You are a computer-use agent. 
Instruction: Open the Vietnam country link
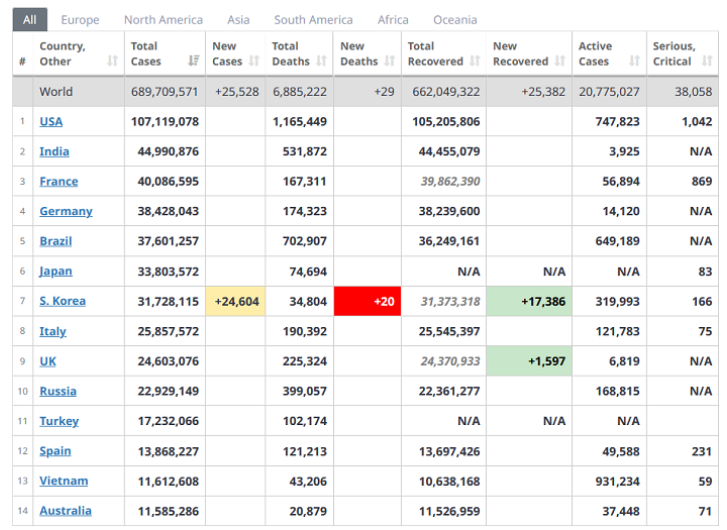pos(64,481)
